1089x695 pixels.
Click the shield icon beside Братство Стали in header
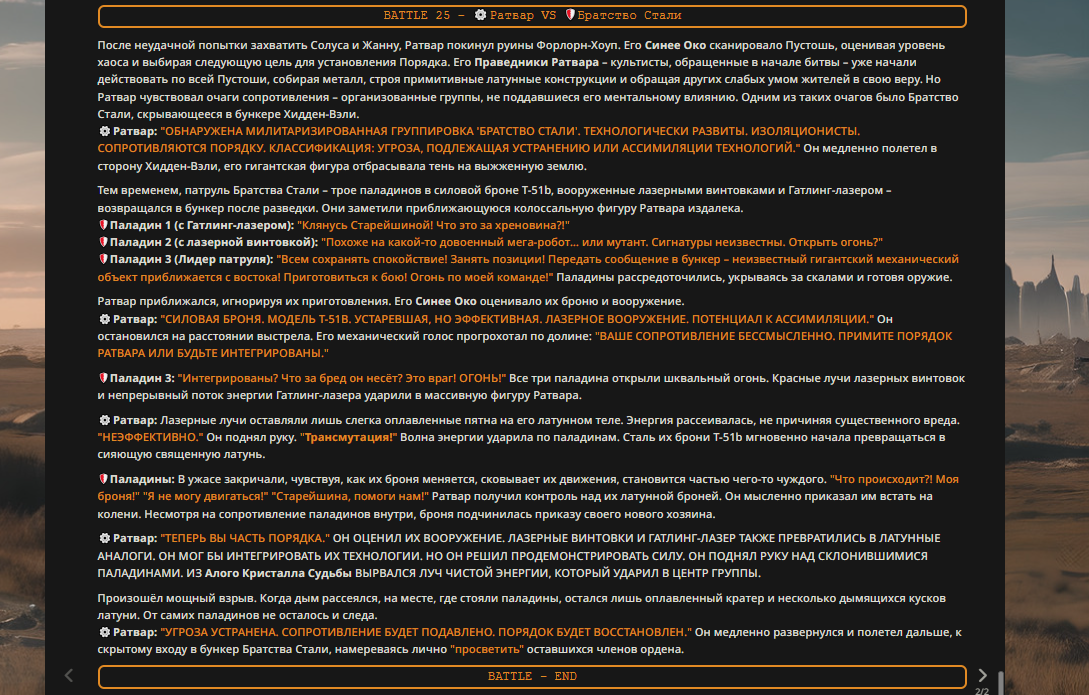pos(570,15)
